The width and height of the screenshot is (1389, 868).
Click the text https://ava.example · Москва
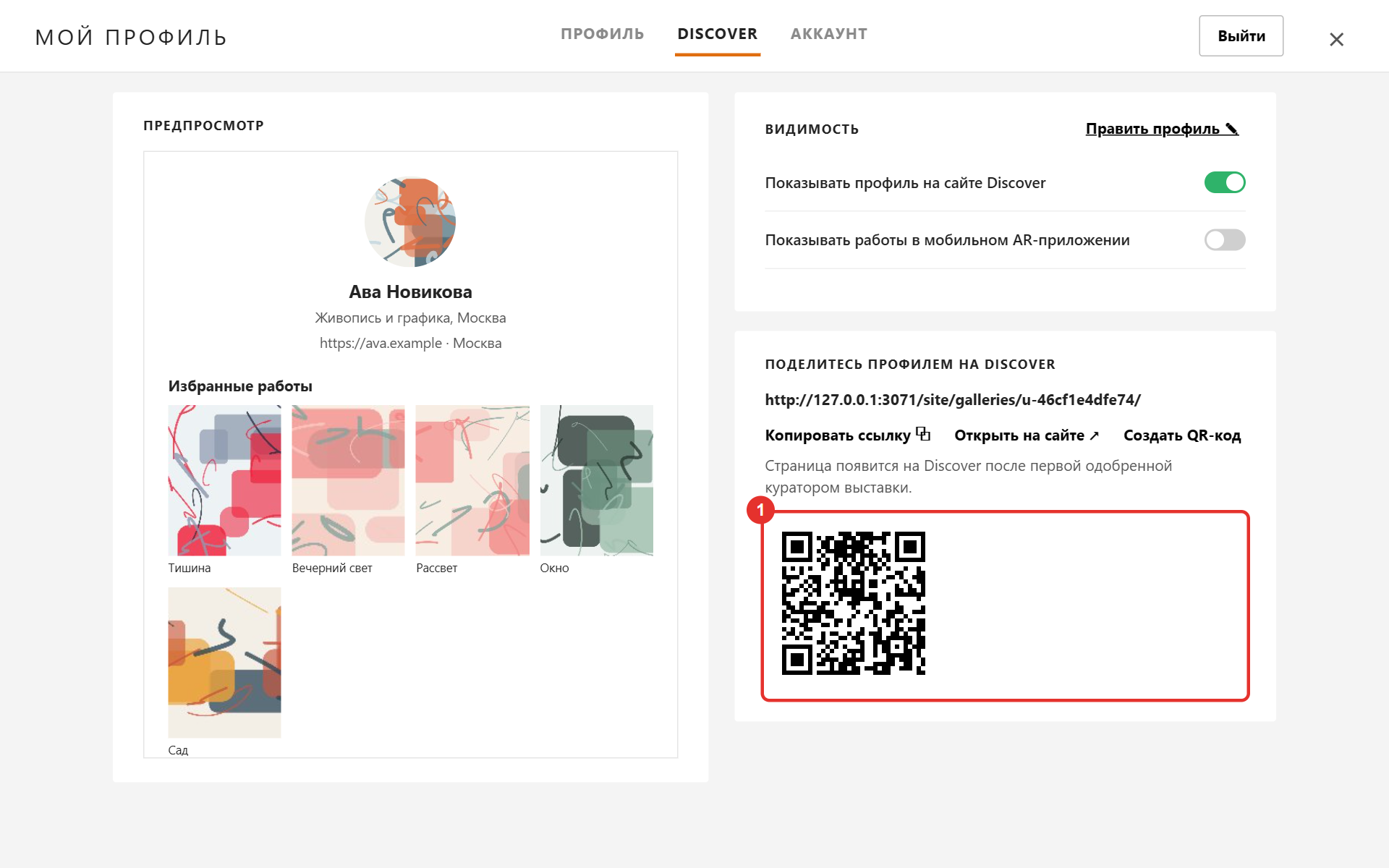coord(410,344)
